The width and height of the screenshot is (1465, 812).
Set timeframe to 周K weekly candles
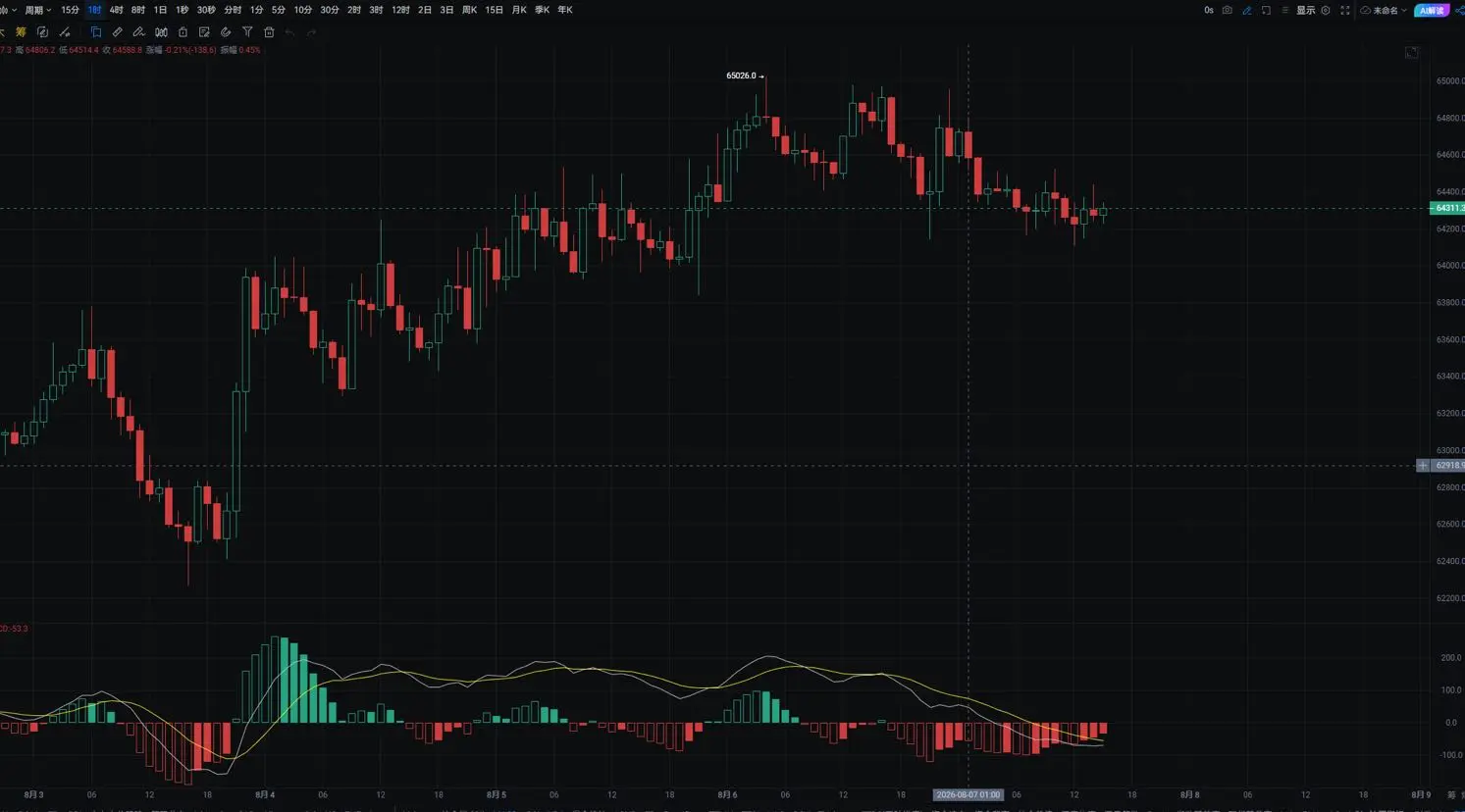click(469, 10)
